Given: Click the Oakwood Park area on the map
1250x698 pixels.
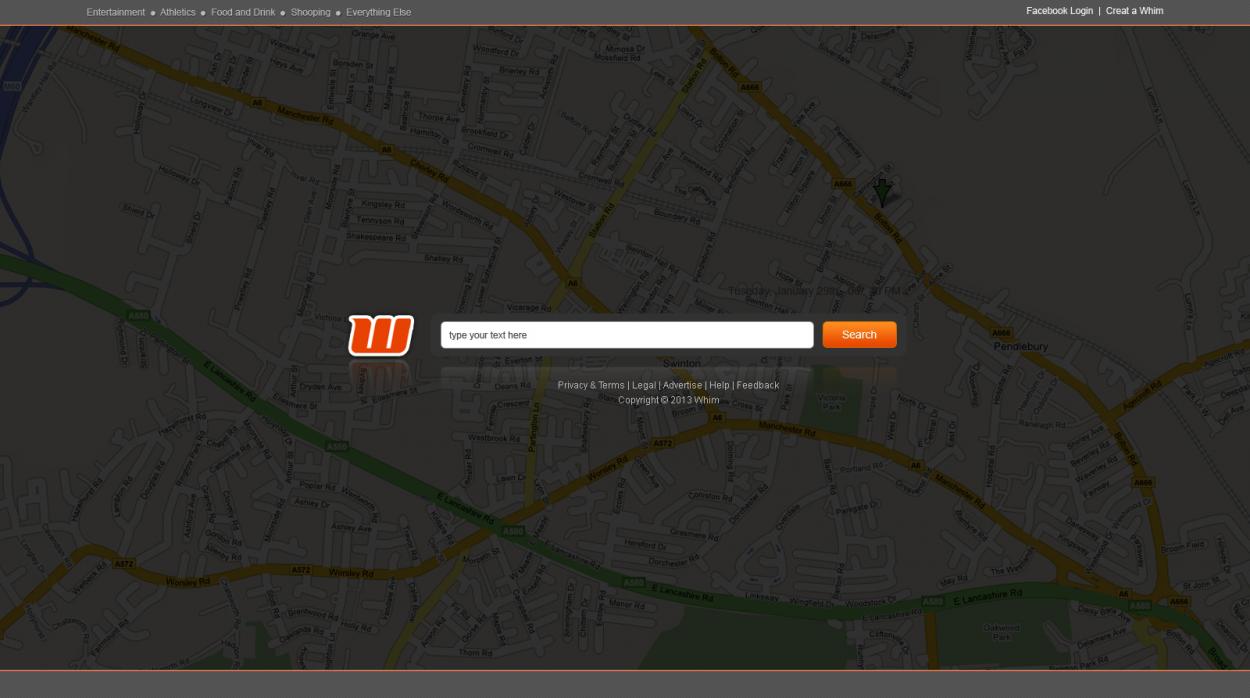Looking at the screenshot, I should click(1001, 632).
